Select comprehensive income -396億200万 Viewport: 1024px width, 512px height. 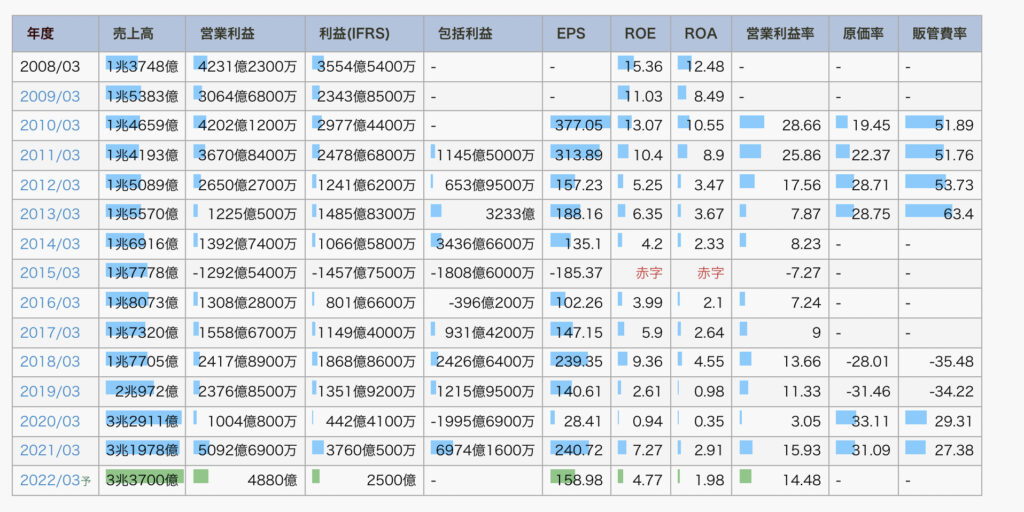pyautogui.click(x=491, y=303)
